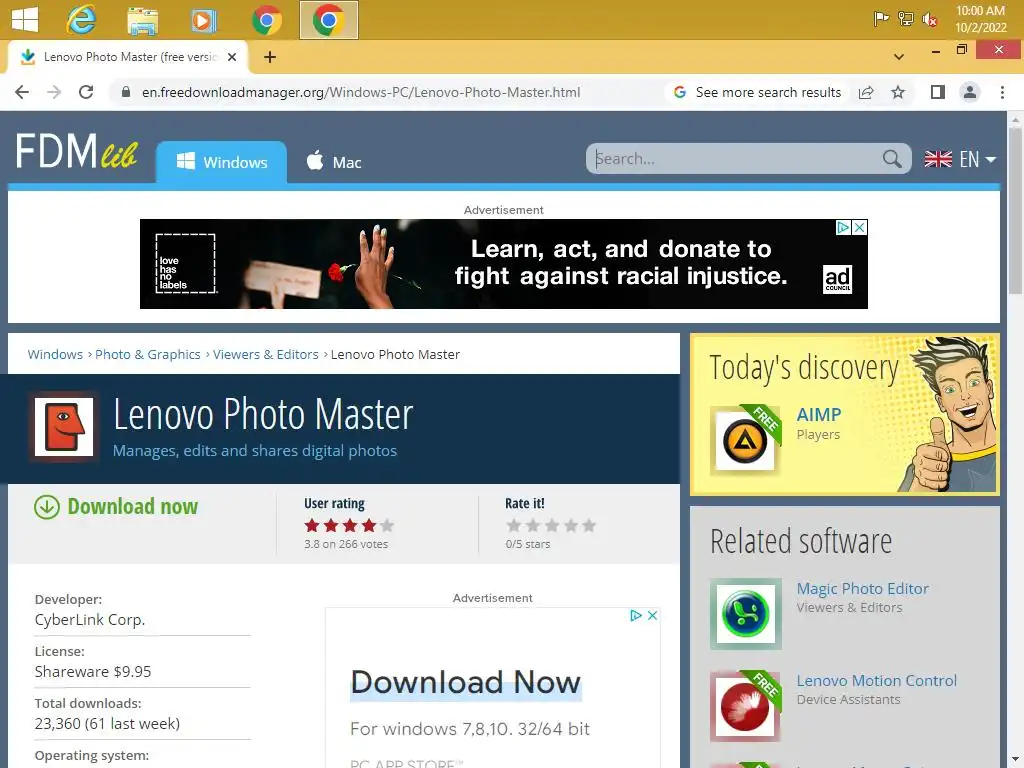Open Chrome profile avatar

click(970, 92)
